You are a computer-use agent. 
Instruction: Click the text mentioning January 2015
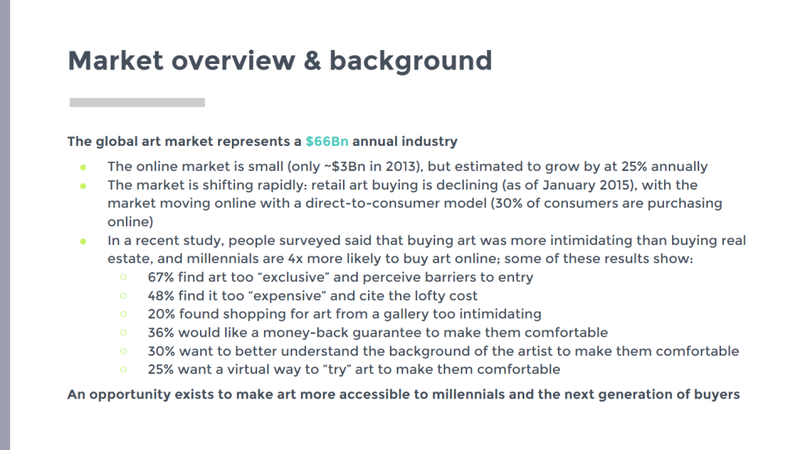pyautogui.click(x=414, y=203)
